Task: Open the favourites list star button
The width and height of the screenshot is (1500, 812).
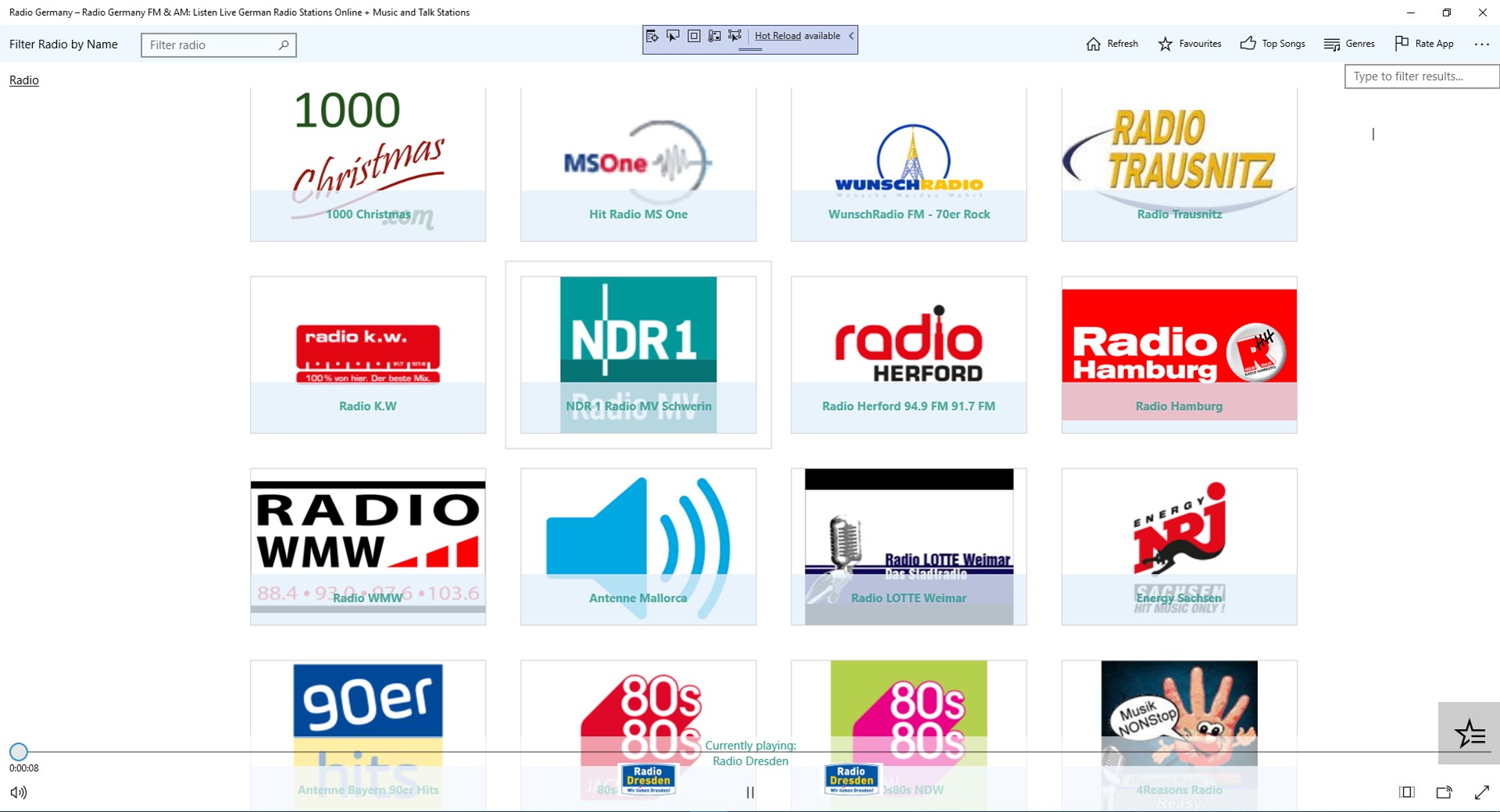Action: point(1469,733)
